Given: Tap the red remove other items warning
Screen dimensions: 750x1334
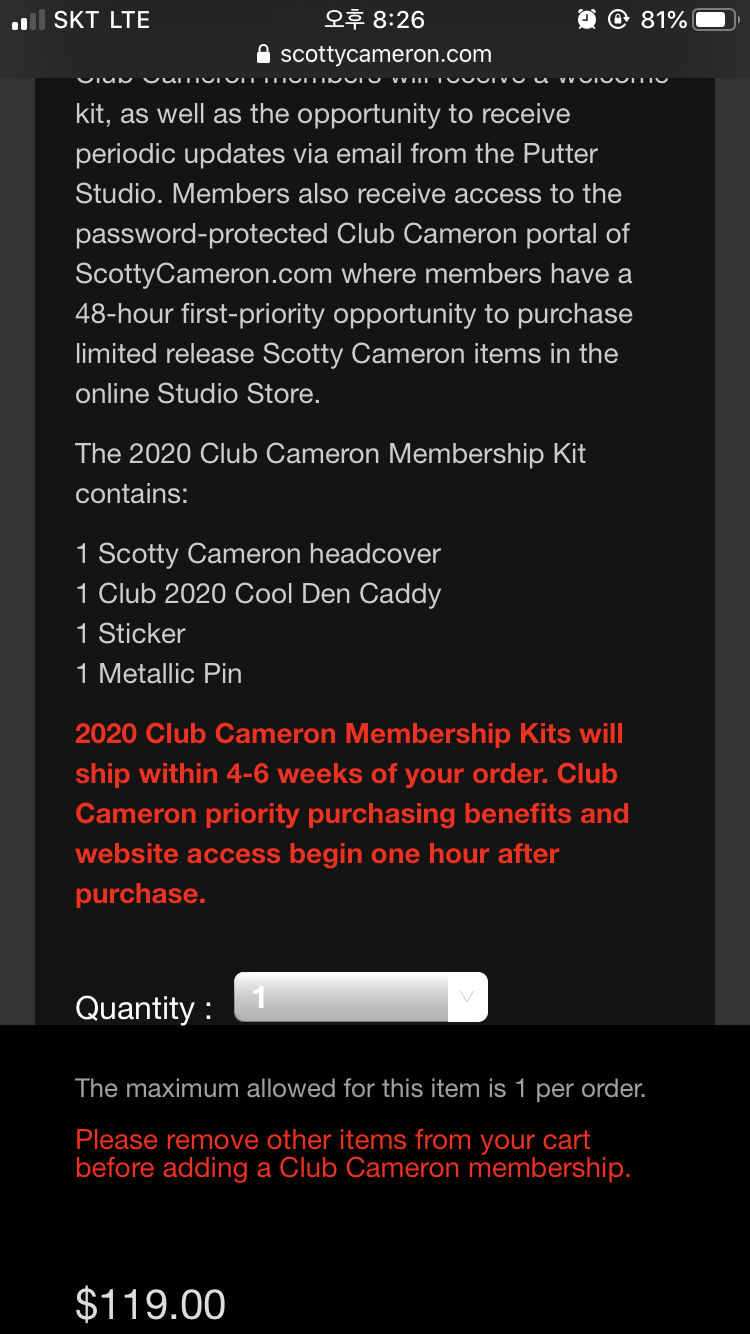Looking at the screenshot, I should click(352, 1153).
